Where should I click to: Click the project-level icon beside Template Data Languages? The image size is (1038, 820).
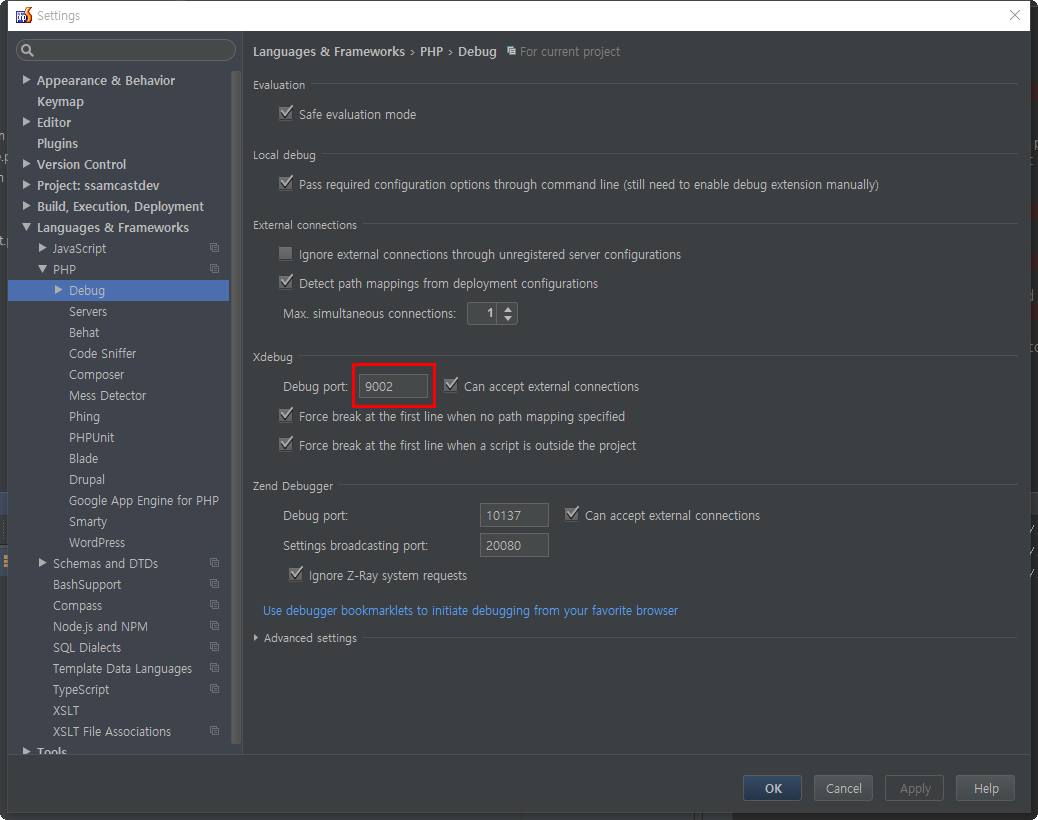click(214, 668)
